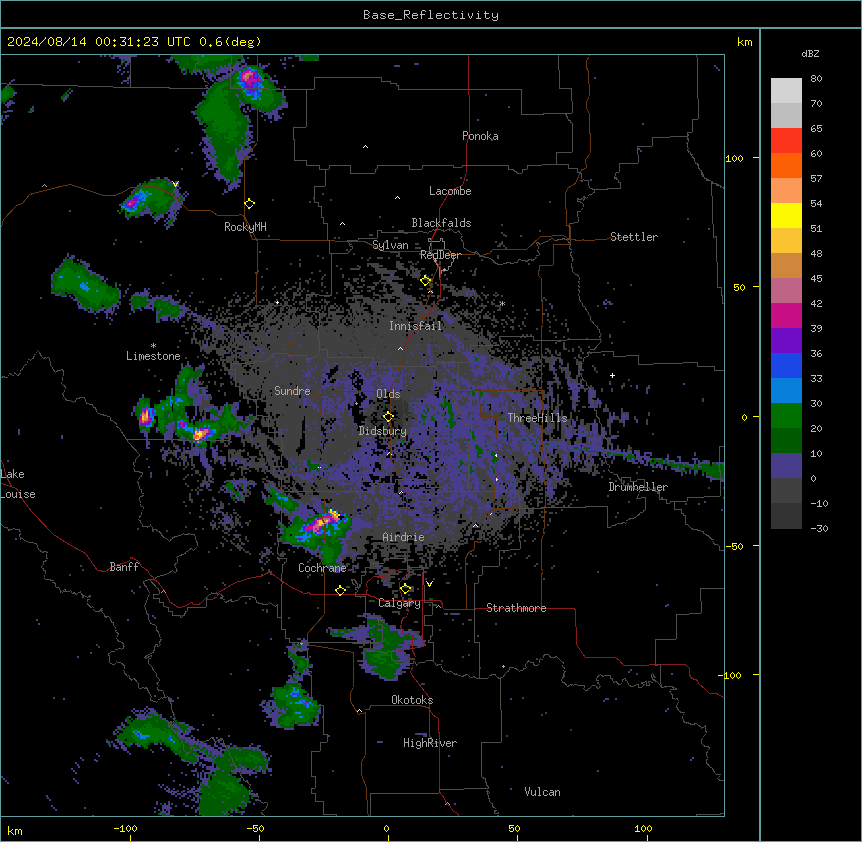Click the Airdrie city label

(x=404, y=537)
